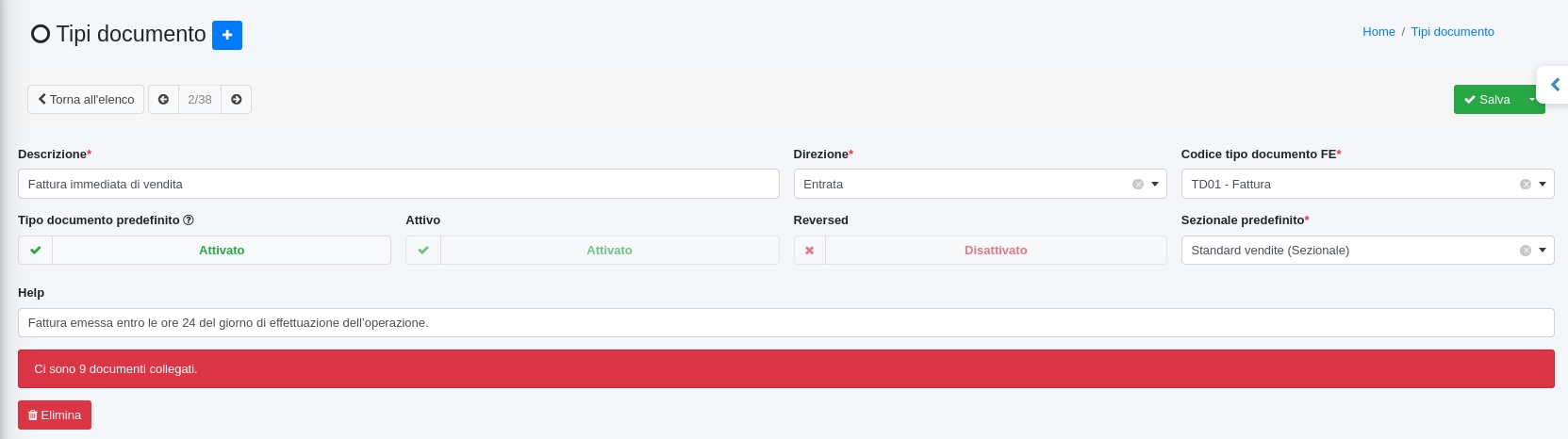The image size is (1568, 439).
Task: Click Torna all'elenco button
Action: (86, 100)
